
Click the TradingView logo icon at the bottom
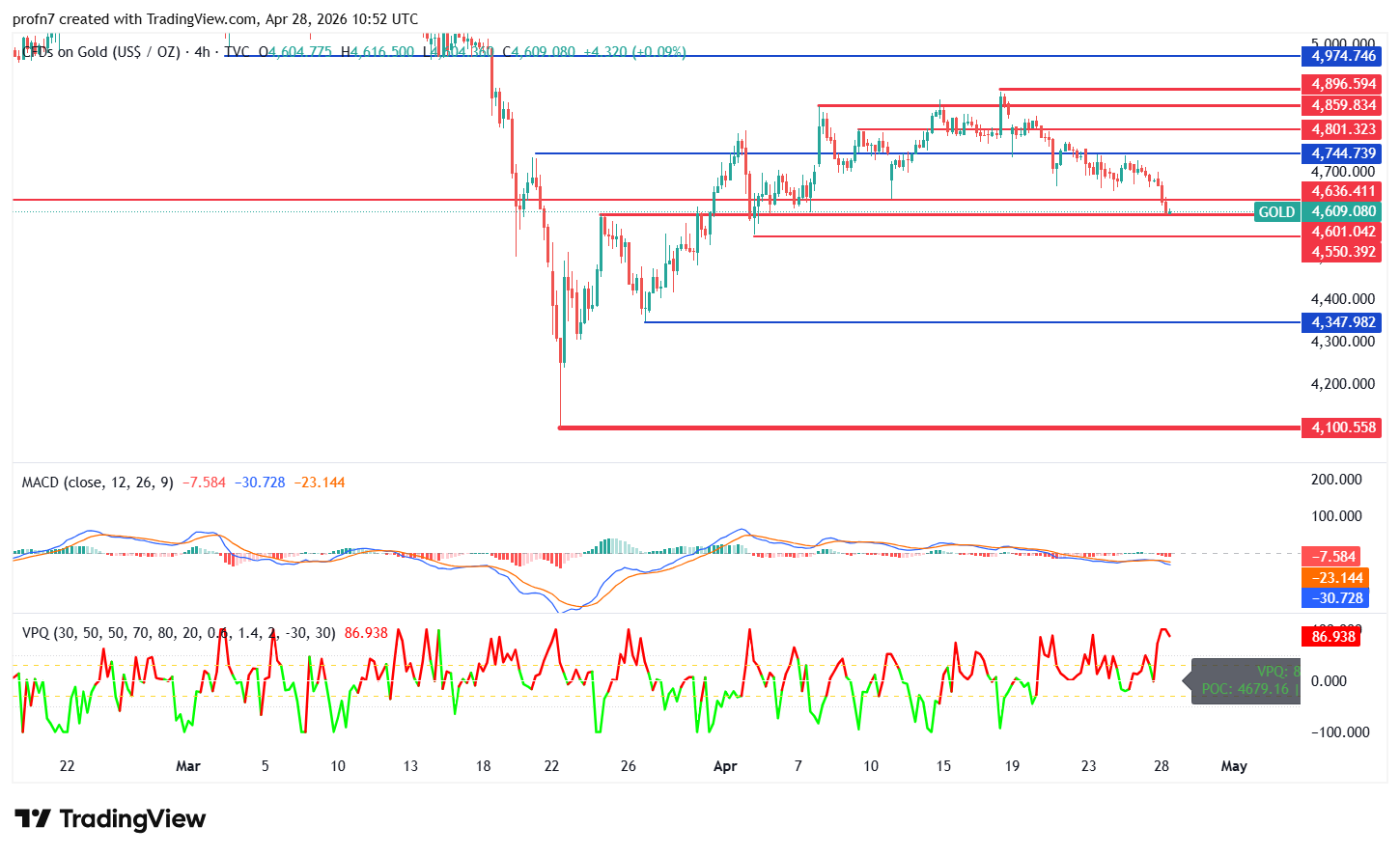pos(33,819)
